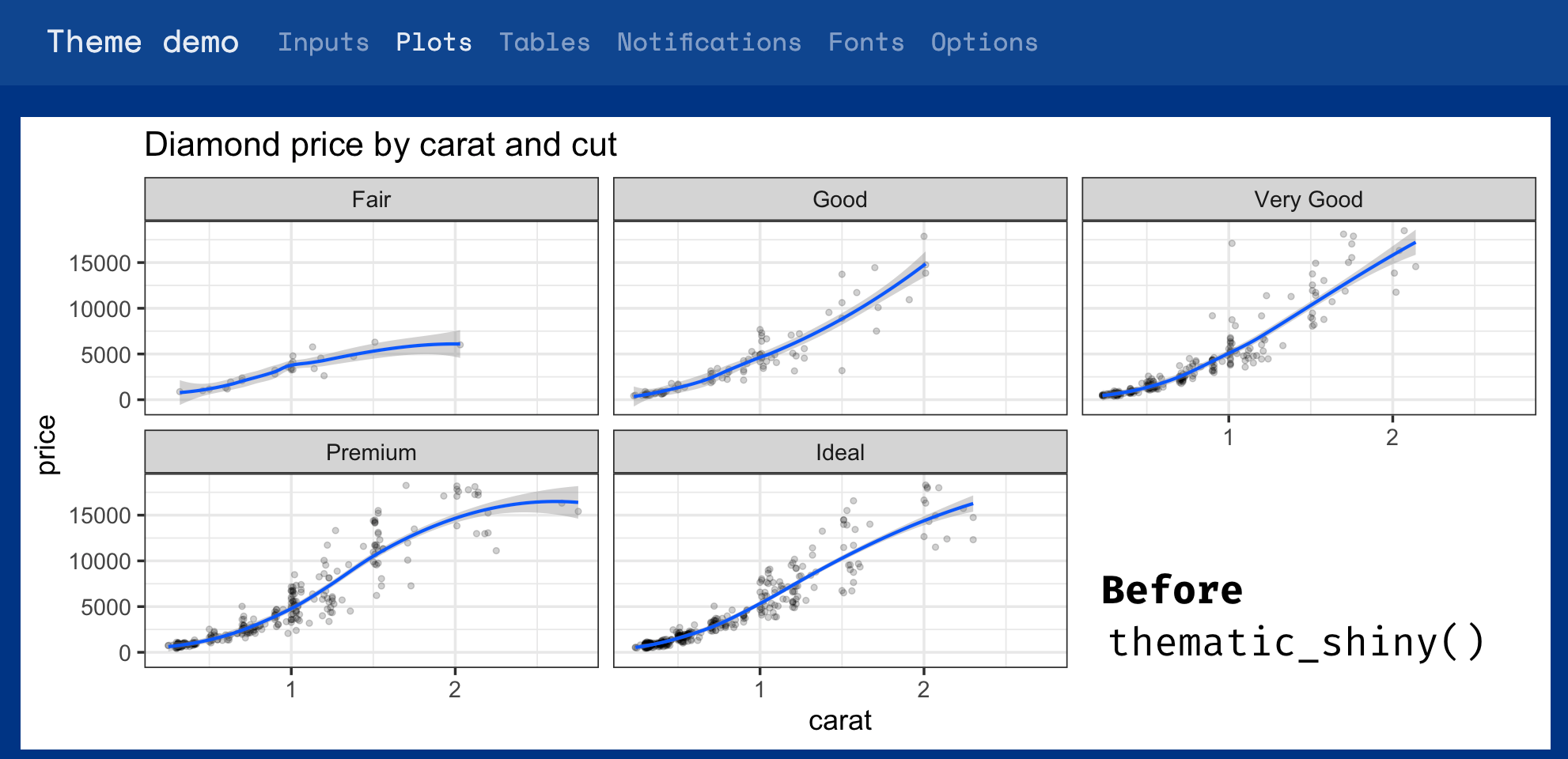The image size is (1568, 759).
Task: Open the Options page
Action: point(985,42)
